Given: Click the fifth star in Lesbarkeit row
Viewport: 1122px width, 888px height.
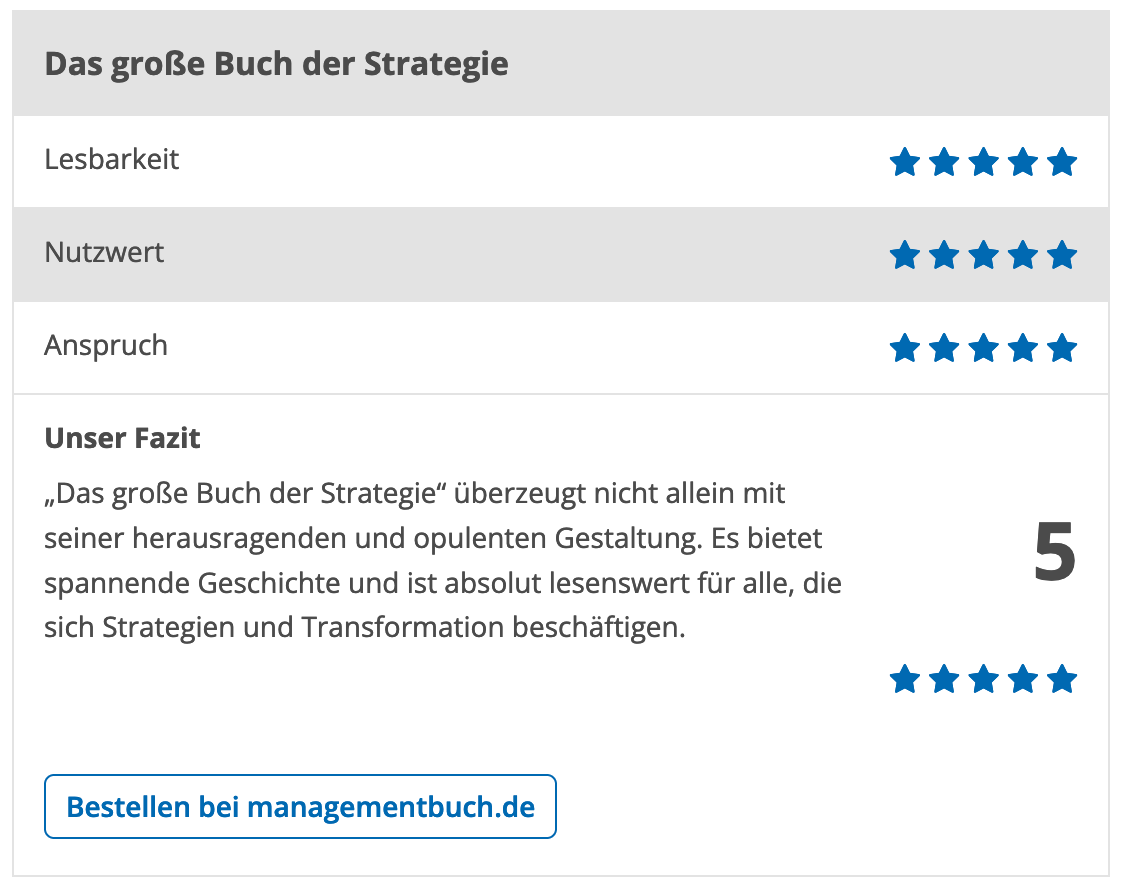Looking at the screenshot, I should click(x=1062, y=162).
